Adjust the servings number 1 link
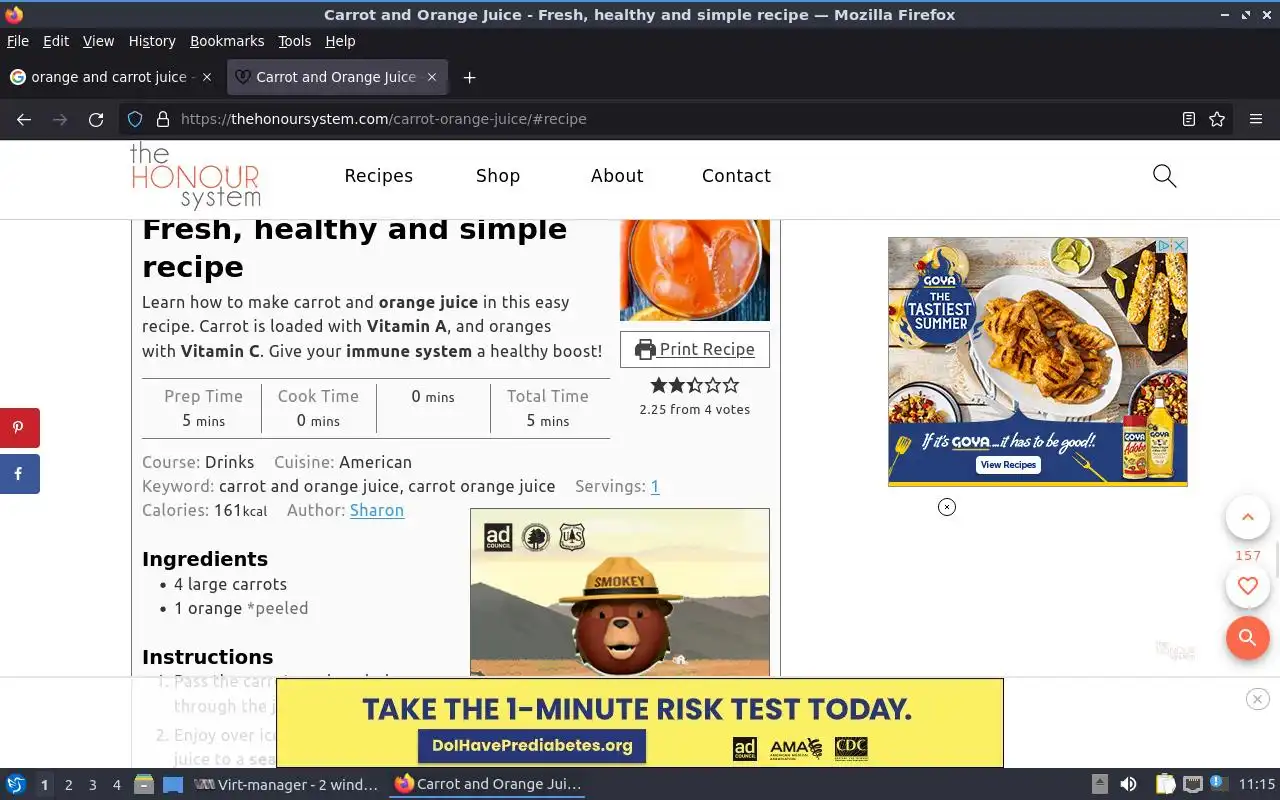Viewport: 1280px width, 800px height. click(655, 487)
